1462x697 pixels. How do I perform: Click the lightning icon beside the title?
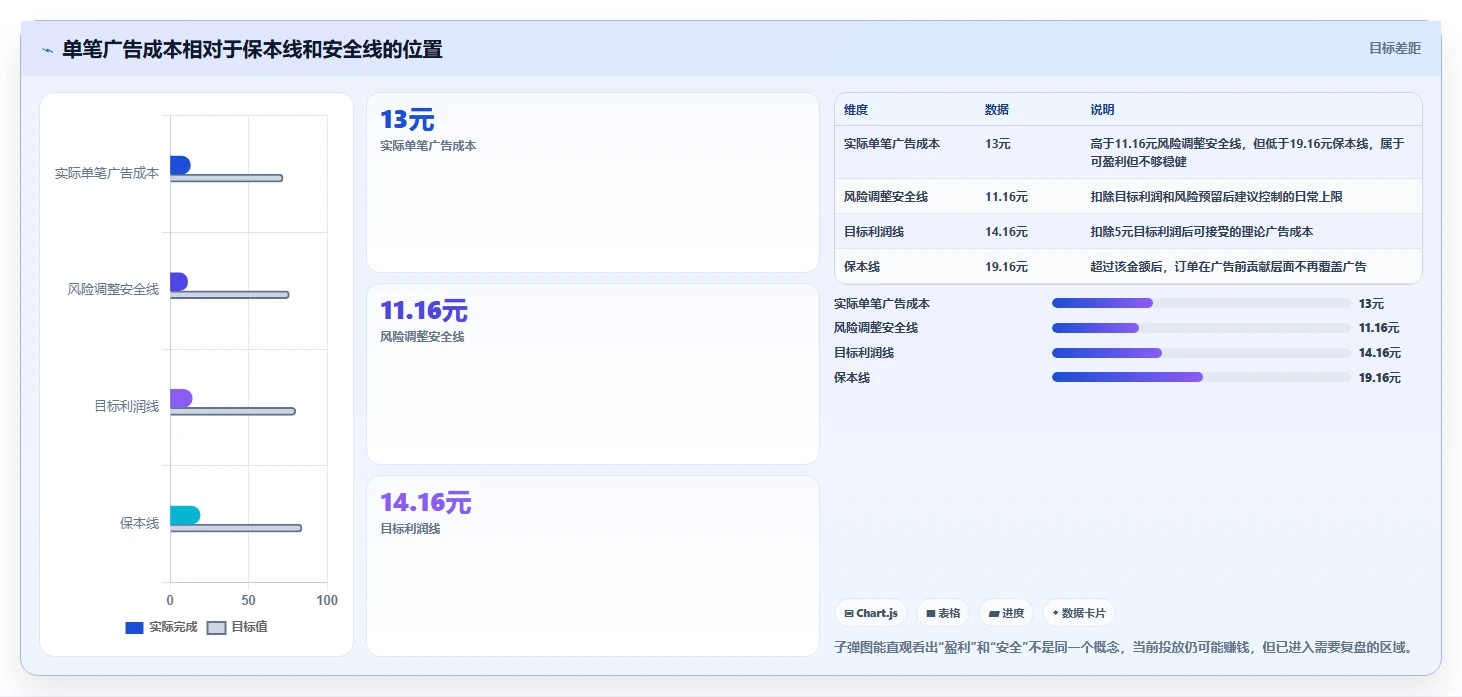pyautogui.click(x=47, y=50)
